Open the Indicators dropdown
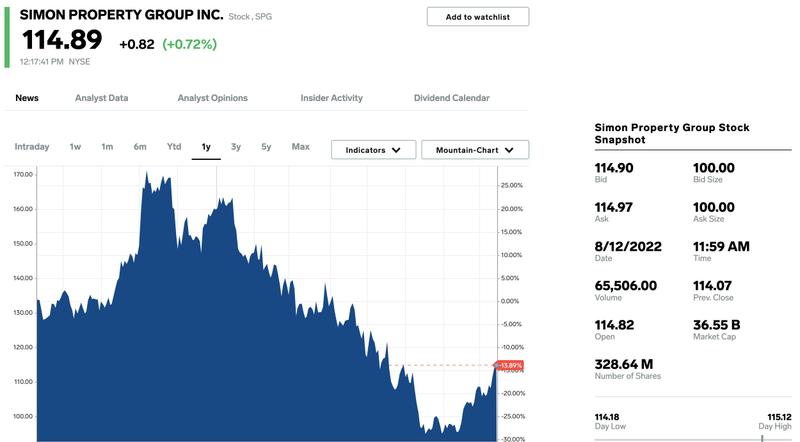 tap(373, 150)
